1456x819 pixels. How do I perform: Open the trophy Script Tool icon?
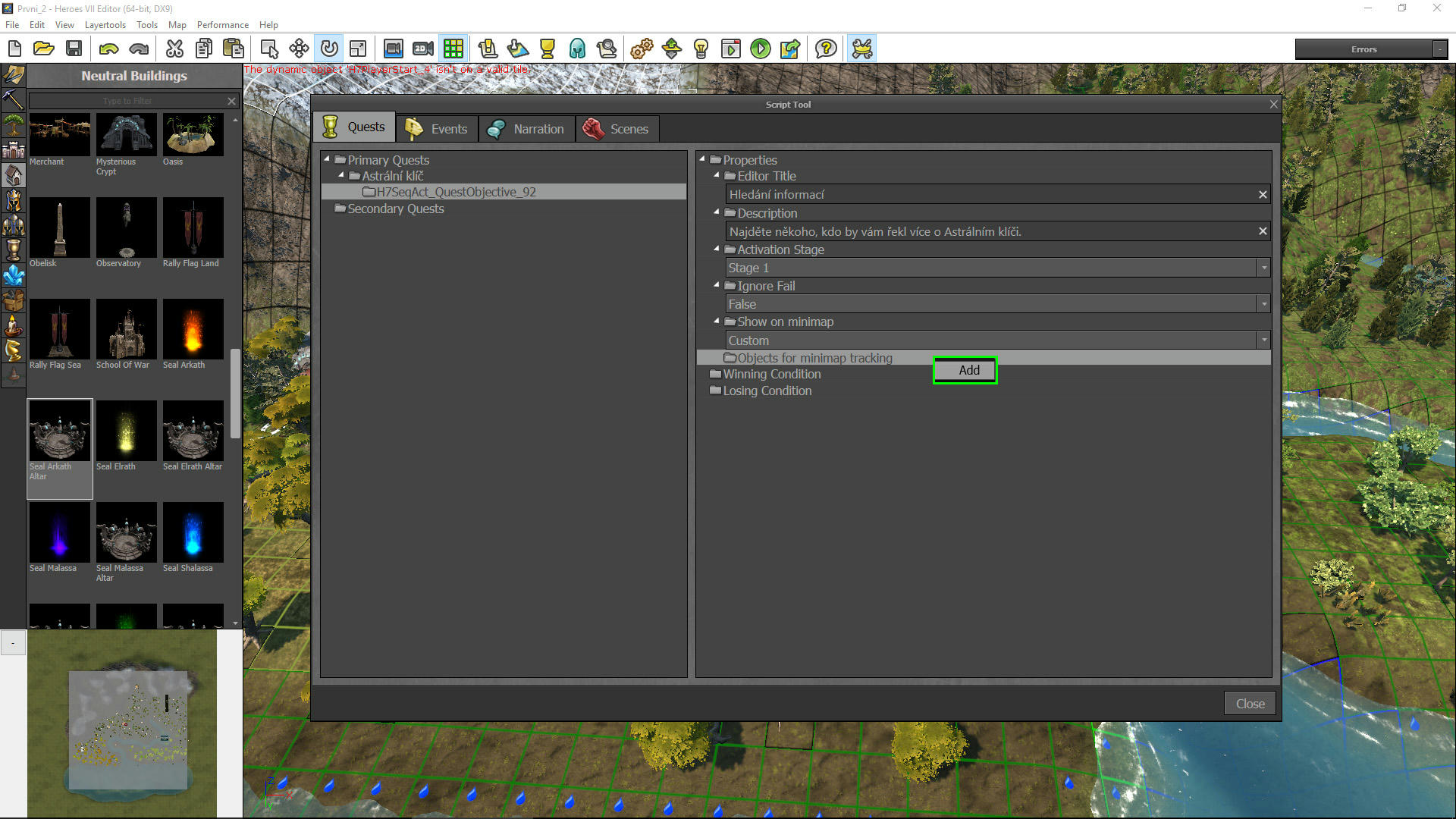[x=548, y=49]
